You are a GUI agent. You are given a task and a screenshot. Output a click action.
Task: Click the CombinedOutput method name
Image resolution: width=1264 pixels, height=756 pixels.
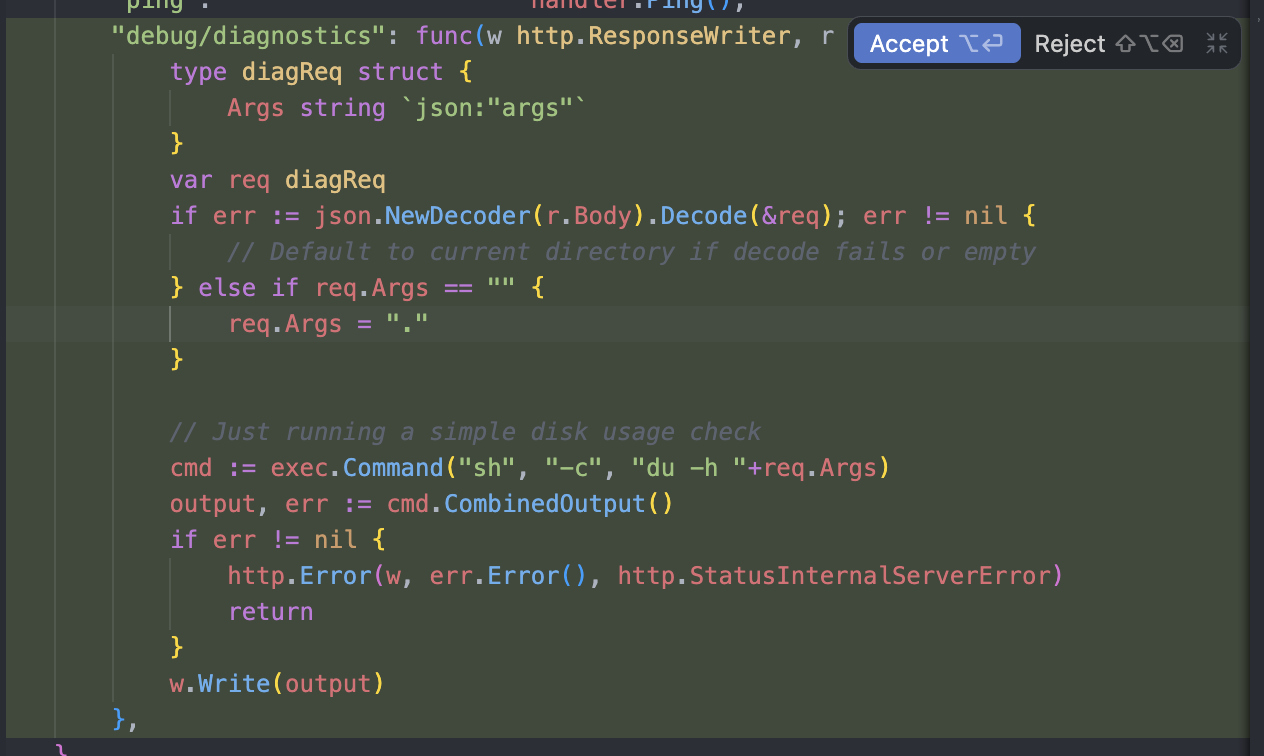coord(544,503)
